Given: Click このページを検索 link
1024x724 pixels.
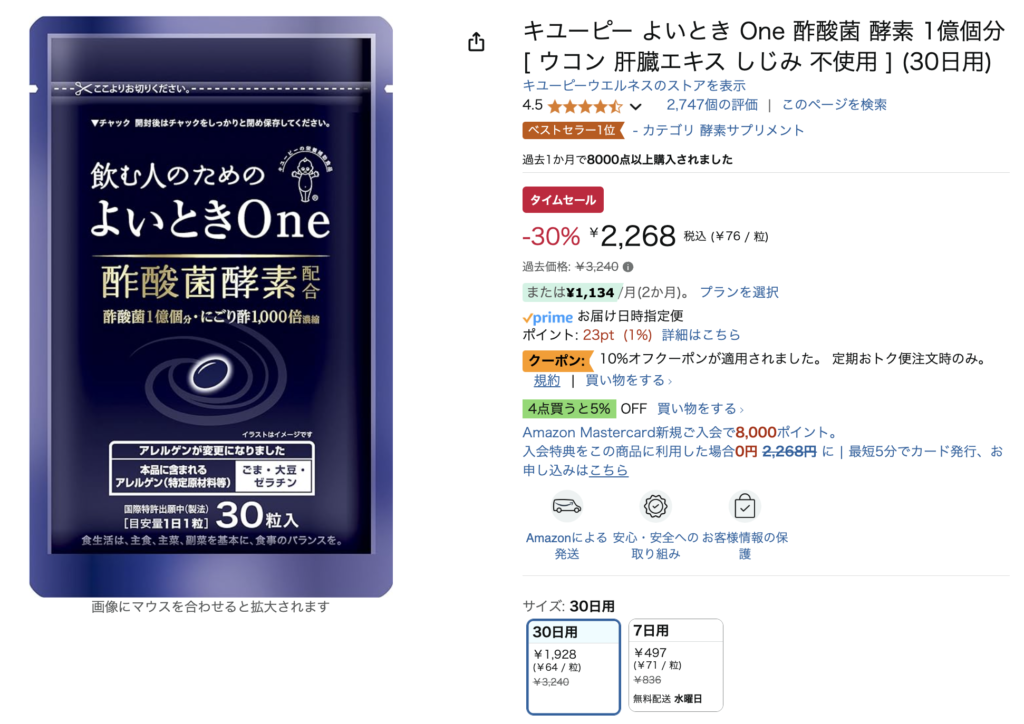Looking at the screenshot, I should pos(834,104).
